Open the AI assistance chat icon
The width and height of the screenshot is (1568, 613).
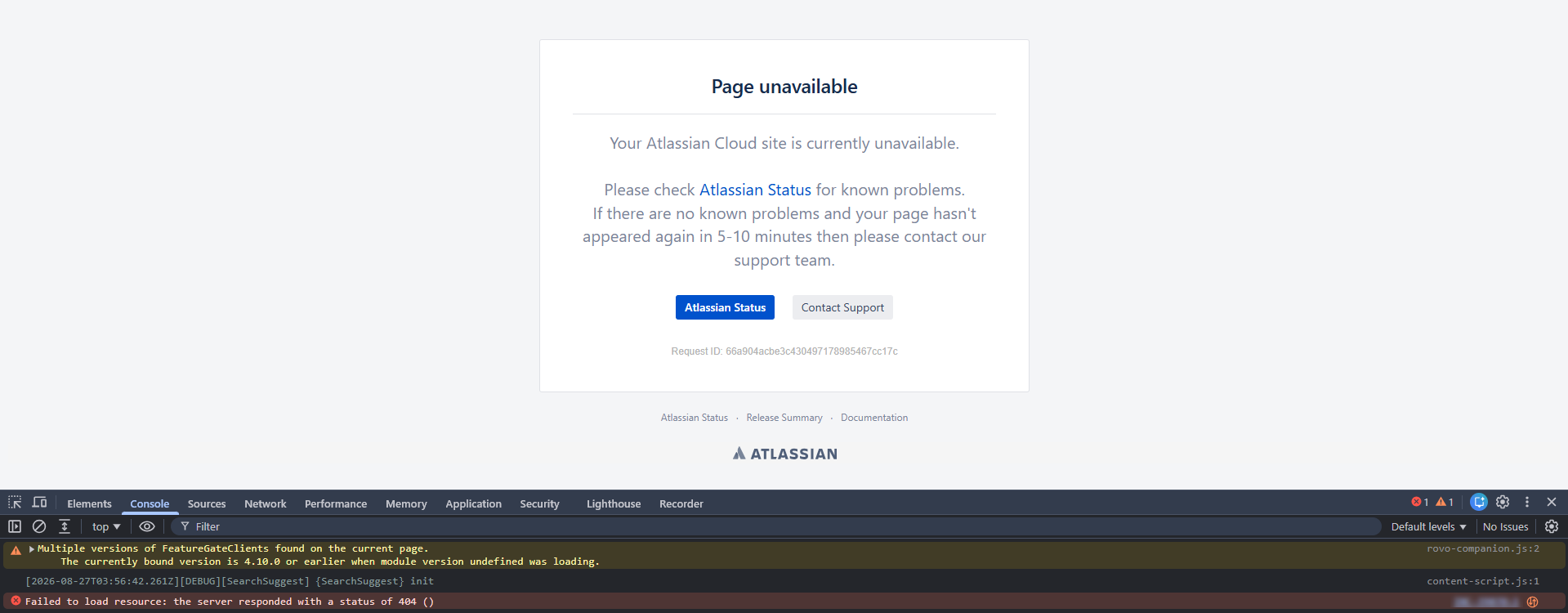(1479, 502)
